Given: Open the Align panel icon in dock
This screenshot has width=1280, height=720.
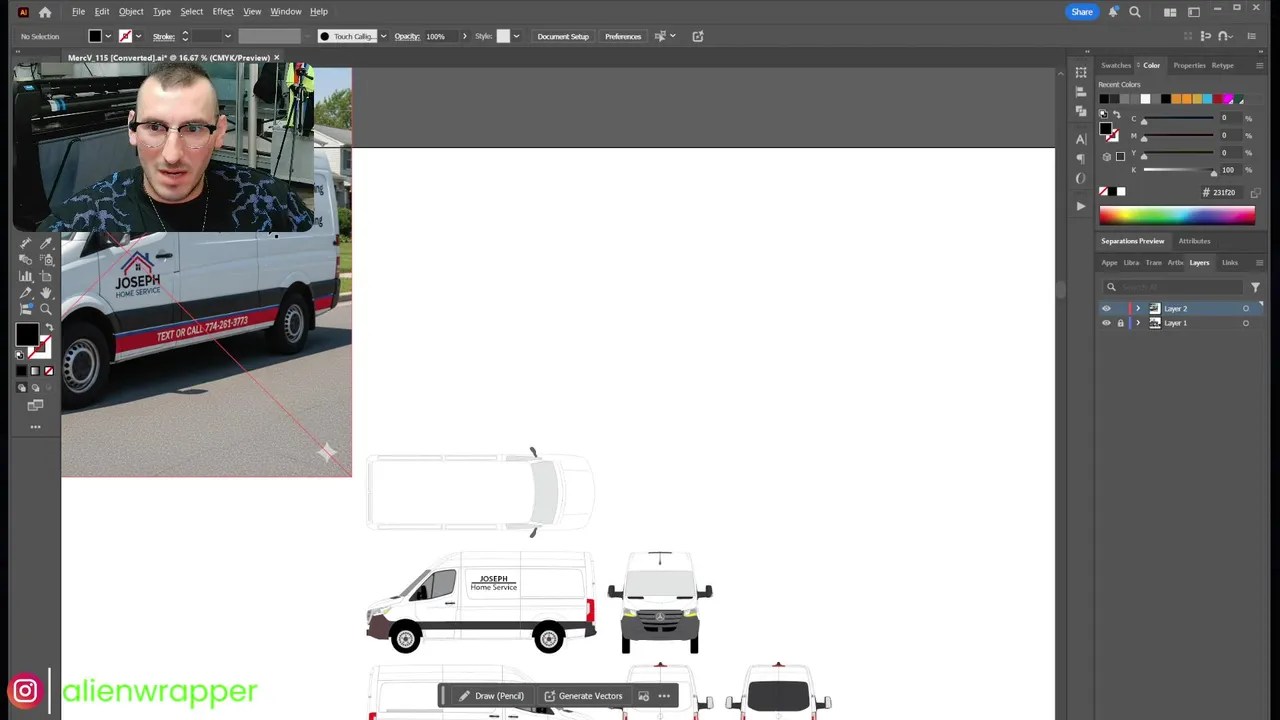Looking at the screenshot, I should point(1081,91).
